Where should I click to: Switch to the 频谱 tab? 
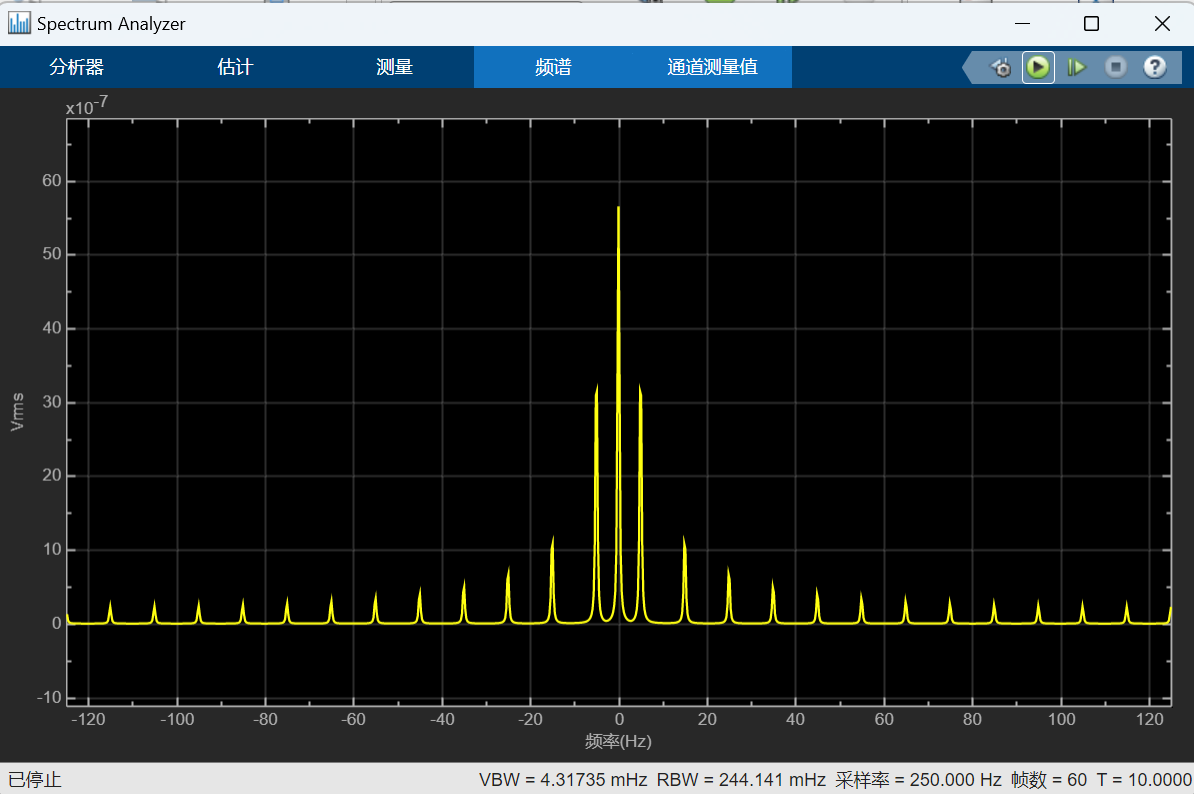(x=553, y=67)
